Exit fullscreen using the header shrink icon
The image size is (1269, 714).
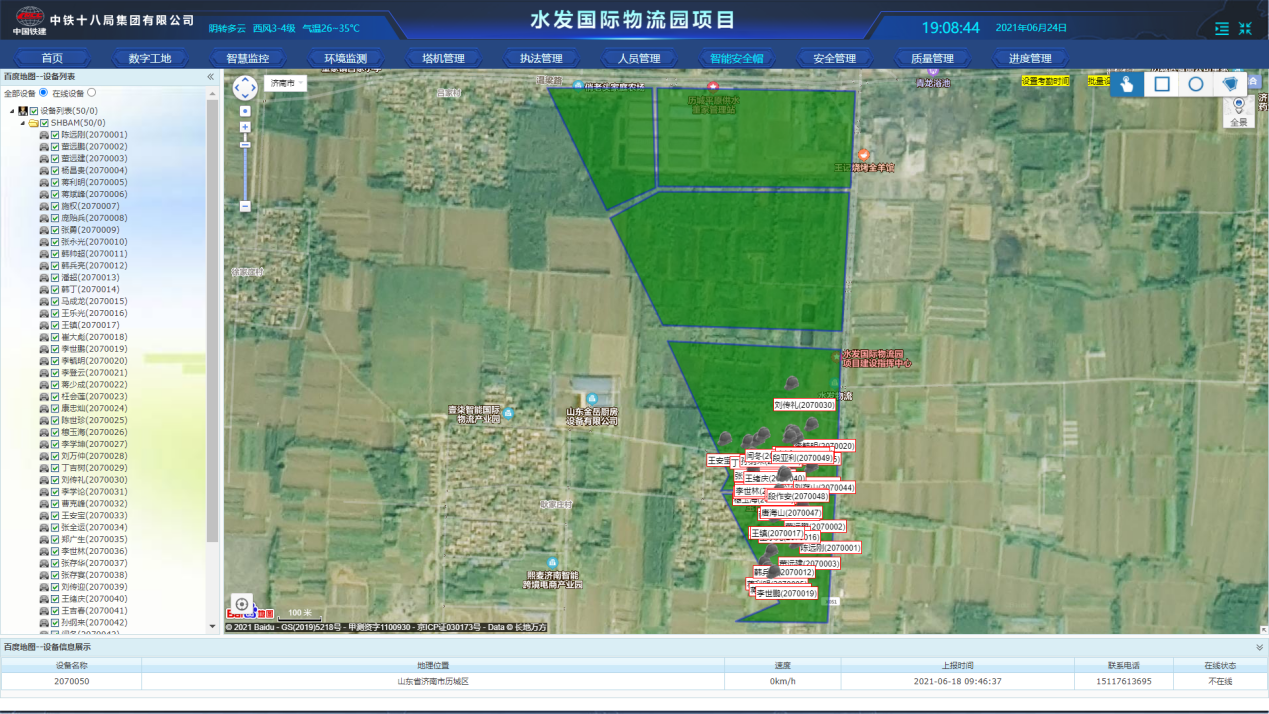click(1245, 29)
